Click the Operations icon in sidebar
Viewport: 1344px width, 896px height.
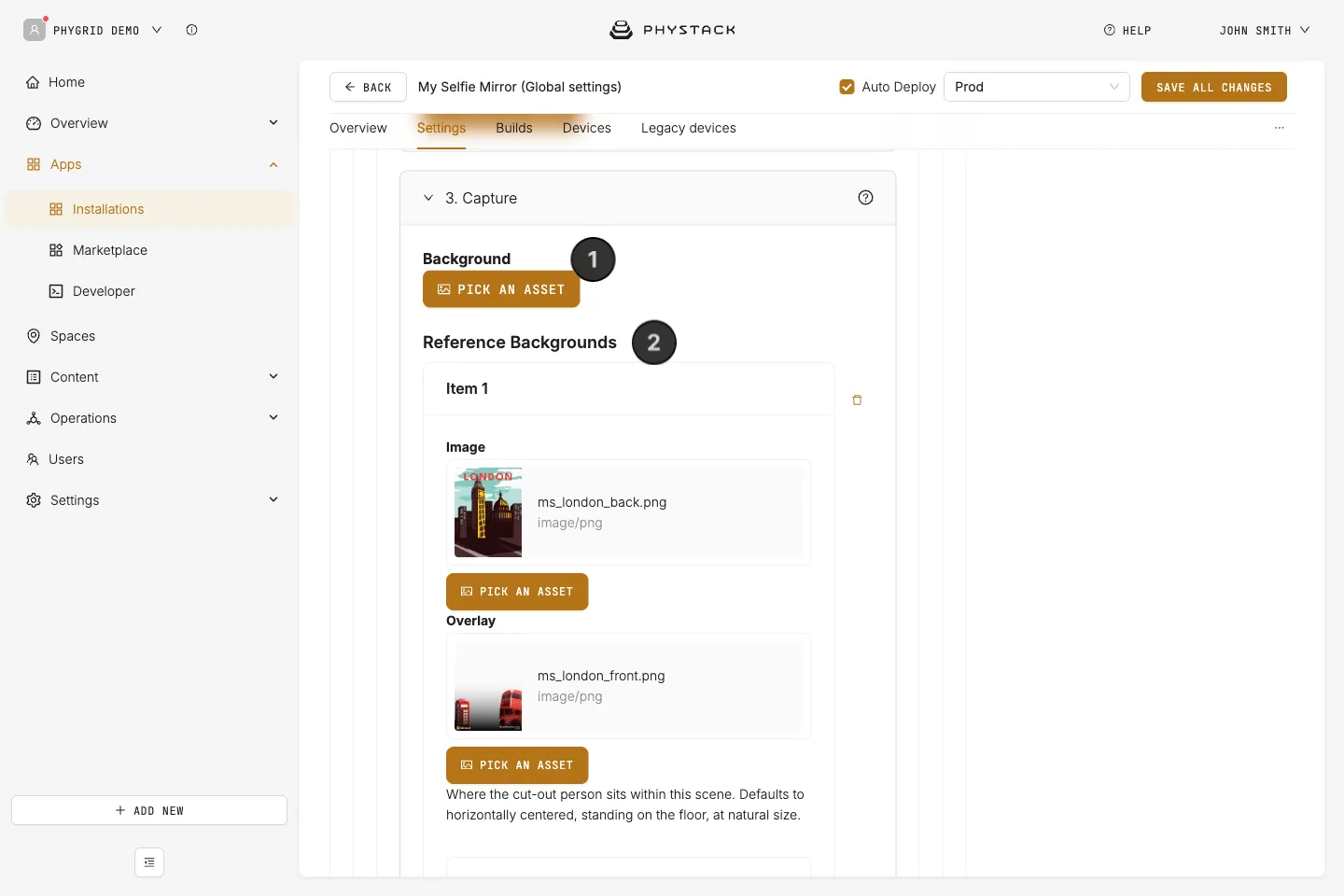(34, 418)
